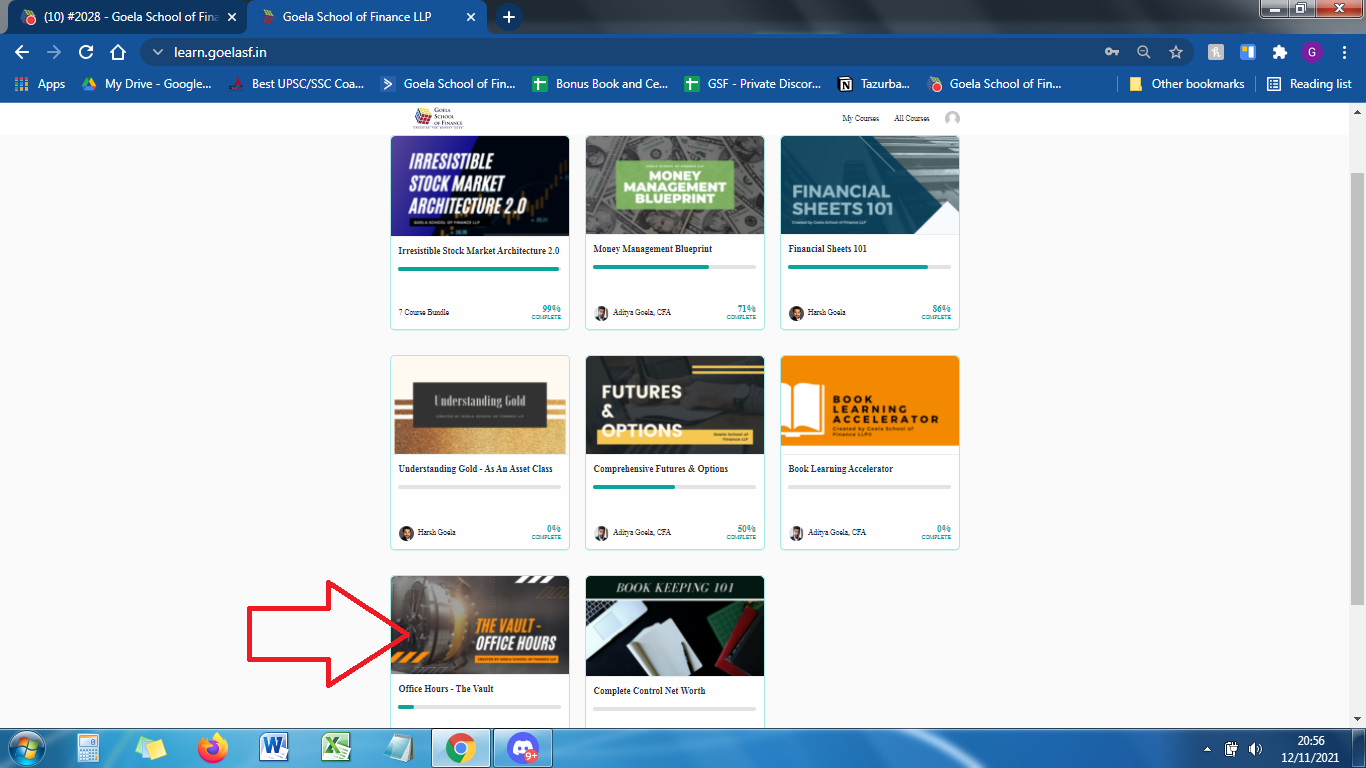Click the author avatar on Financial Sheets 101
Screen dimensions: 1366x768
click(796, 313)
